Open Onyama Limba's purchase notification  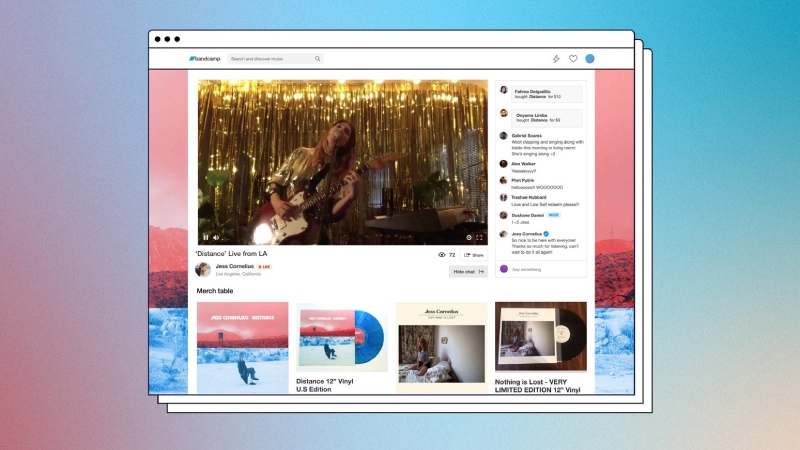(x=546, y=118)
